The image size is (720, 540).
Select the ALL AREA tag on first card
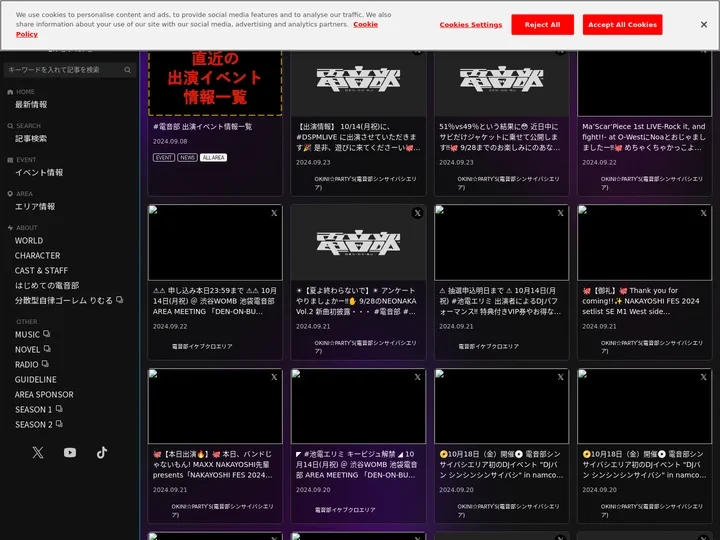(x=214, y=158)
